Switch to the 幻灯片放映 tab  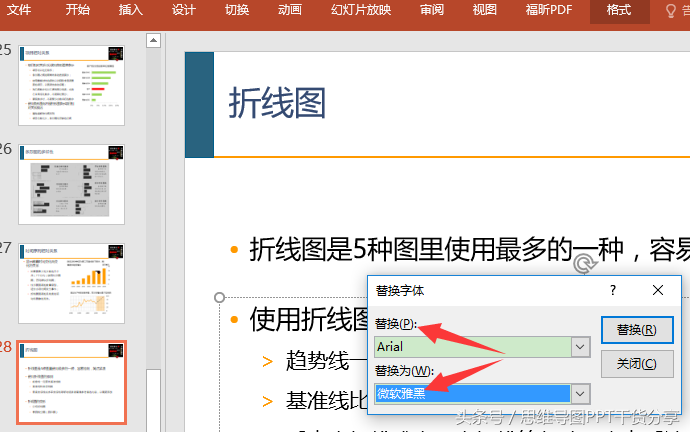361,10
